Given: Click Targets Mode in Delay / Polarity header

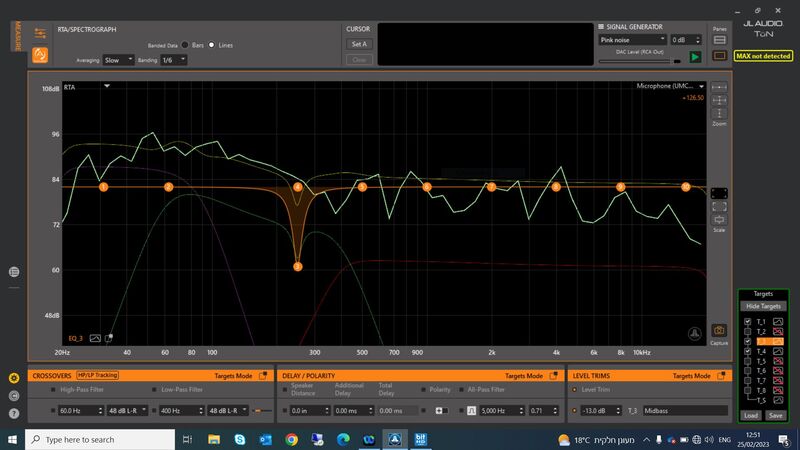Looking at the screenshot, I should pos(524,376).
